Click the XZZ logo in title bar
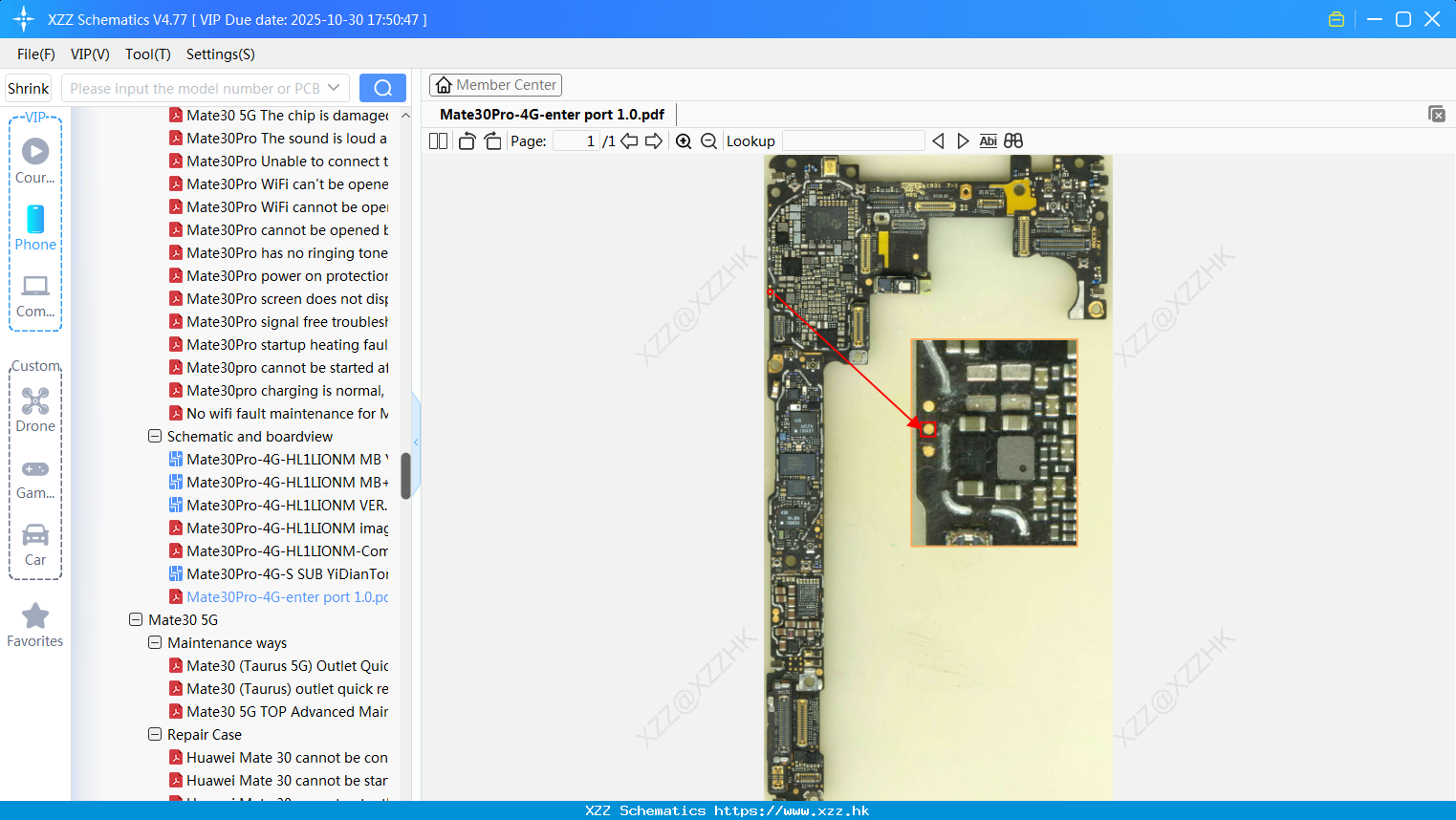 tap(23, 19)
